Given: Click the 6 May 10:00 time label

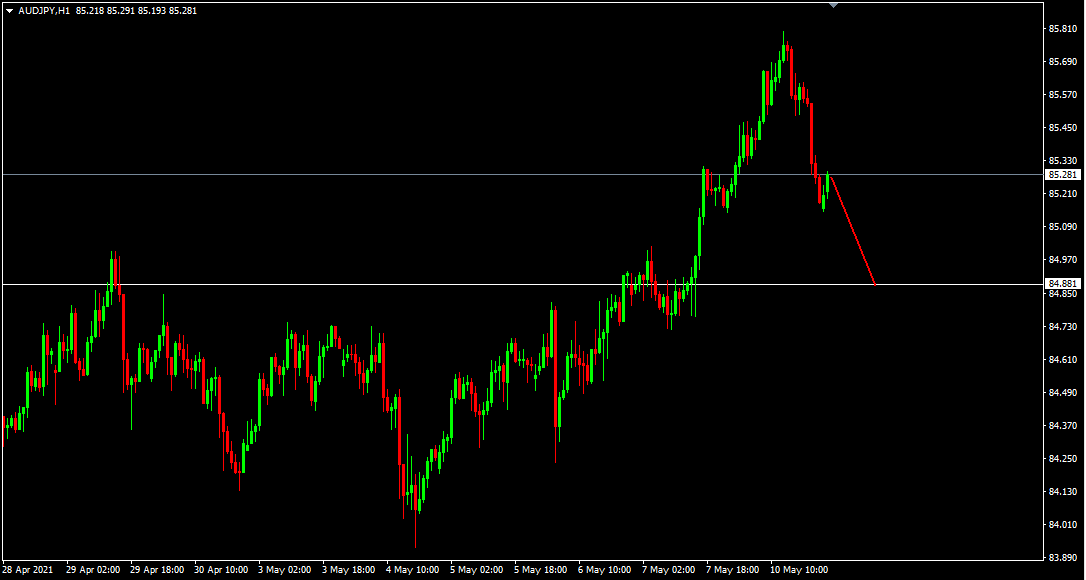Looking at the screenshot, I should (605, 570).
